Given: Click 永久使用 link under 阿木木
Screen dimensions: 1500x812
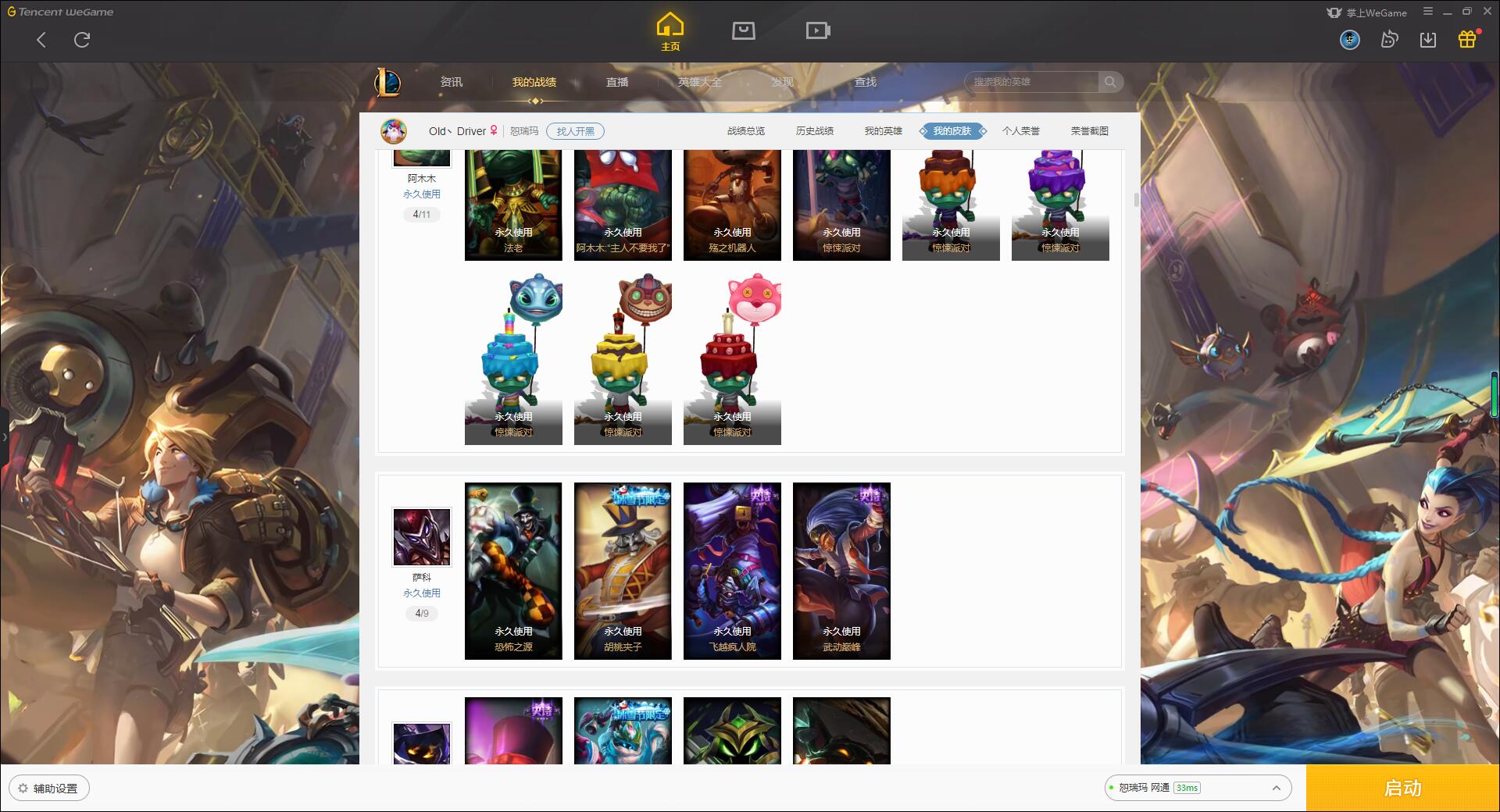Looking at the screenshot, I should pyautogui.click(x=422, y=194).
